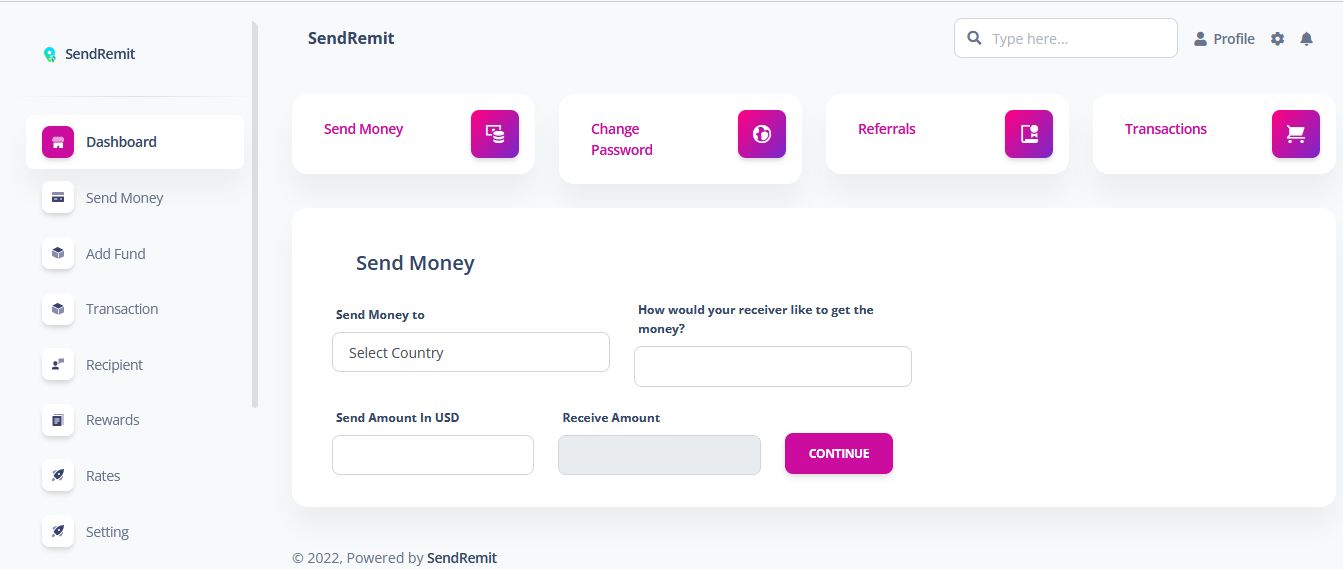Open the Profile link in header
The image size is (1343, 569).
click(1224, 39)
